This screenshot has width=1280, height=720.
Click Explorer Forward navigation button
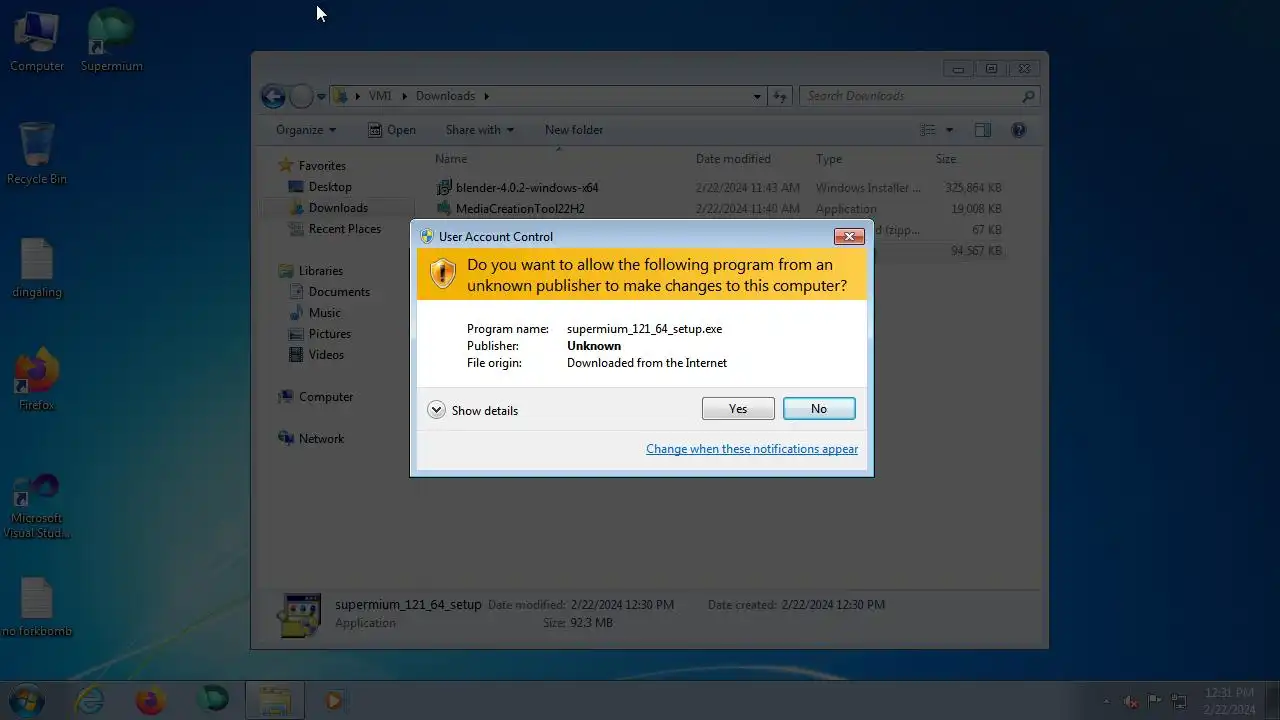301,96
